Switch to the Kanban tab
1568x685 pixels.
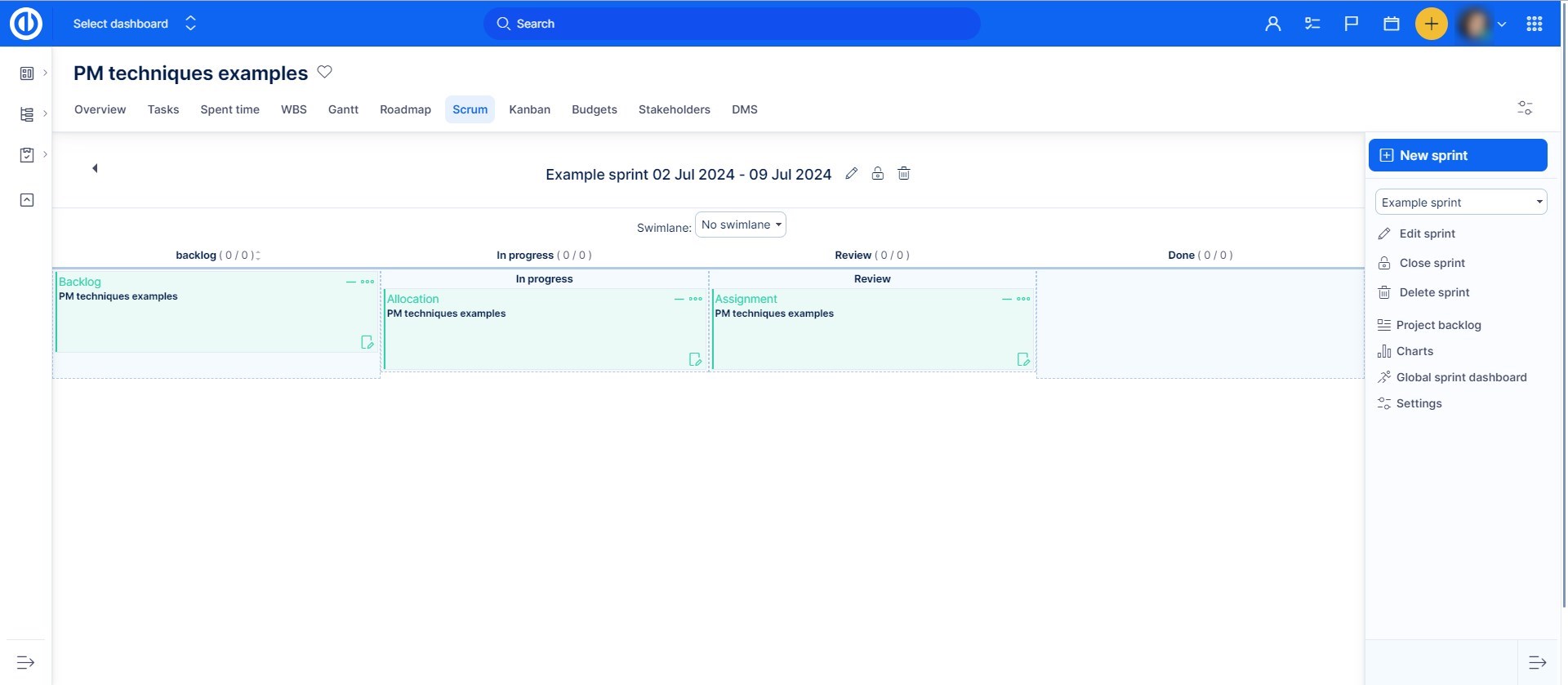(x=529, y=109)
